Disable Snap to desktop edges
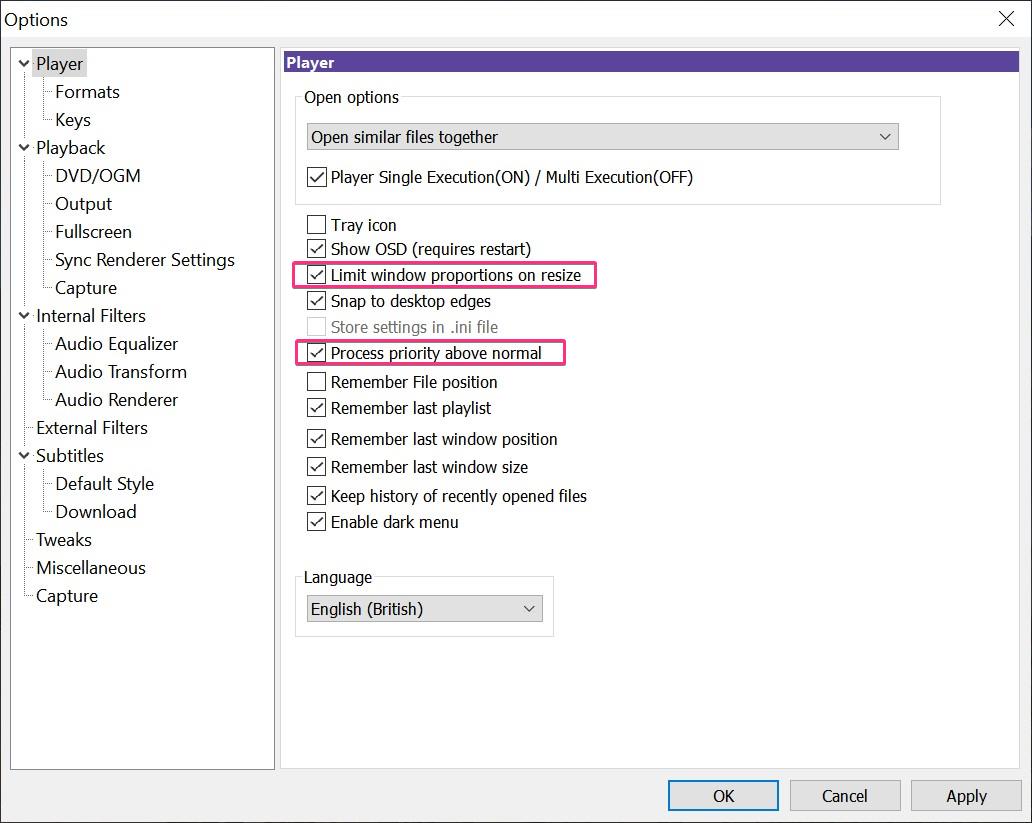Screen dimensions: 1032x823 click(317, 301)
